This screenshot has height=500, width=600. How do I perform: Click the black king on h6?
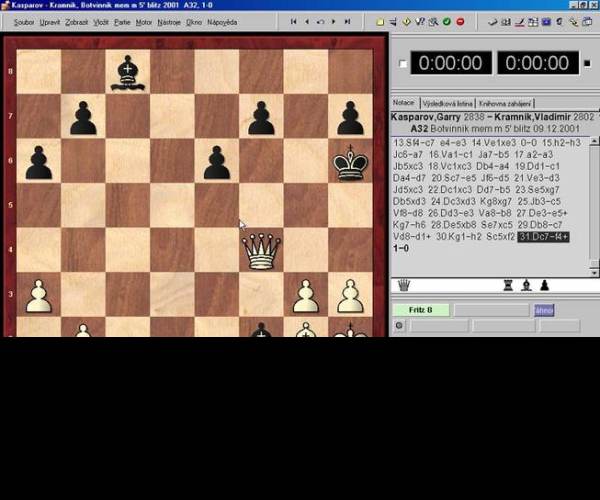coord(350,162)
